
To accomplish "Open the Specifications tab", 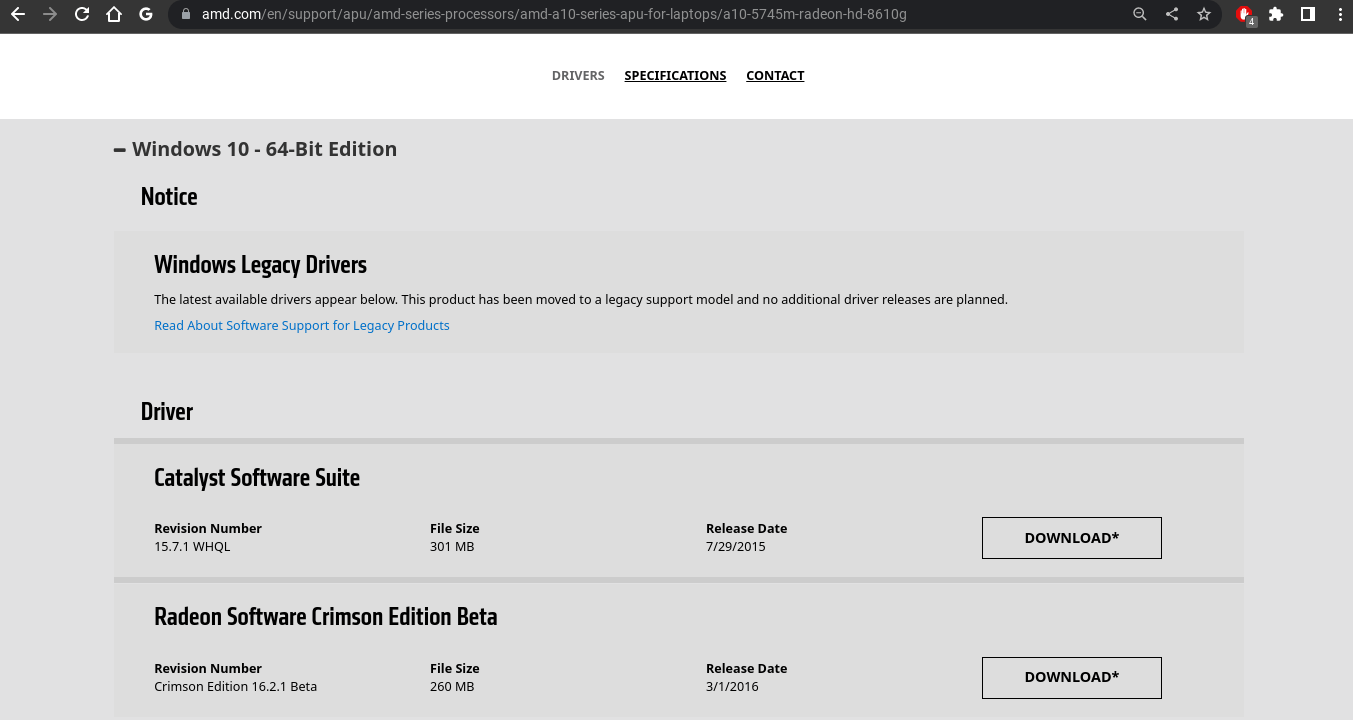I will [x=675, y=76].
